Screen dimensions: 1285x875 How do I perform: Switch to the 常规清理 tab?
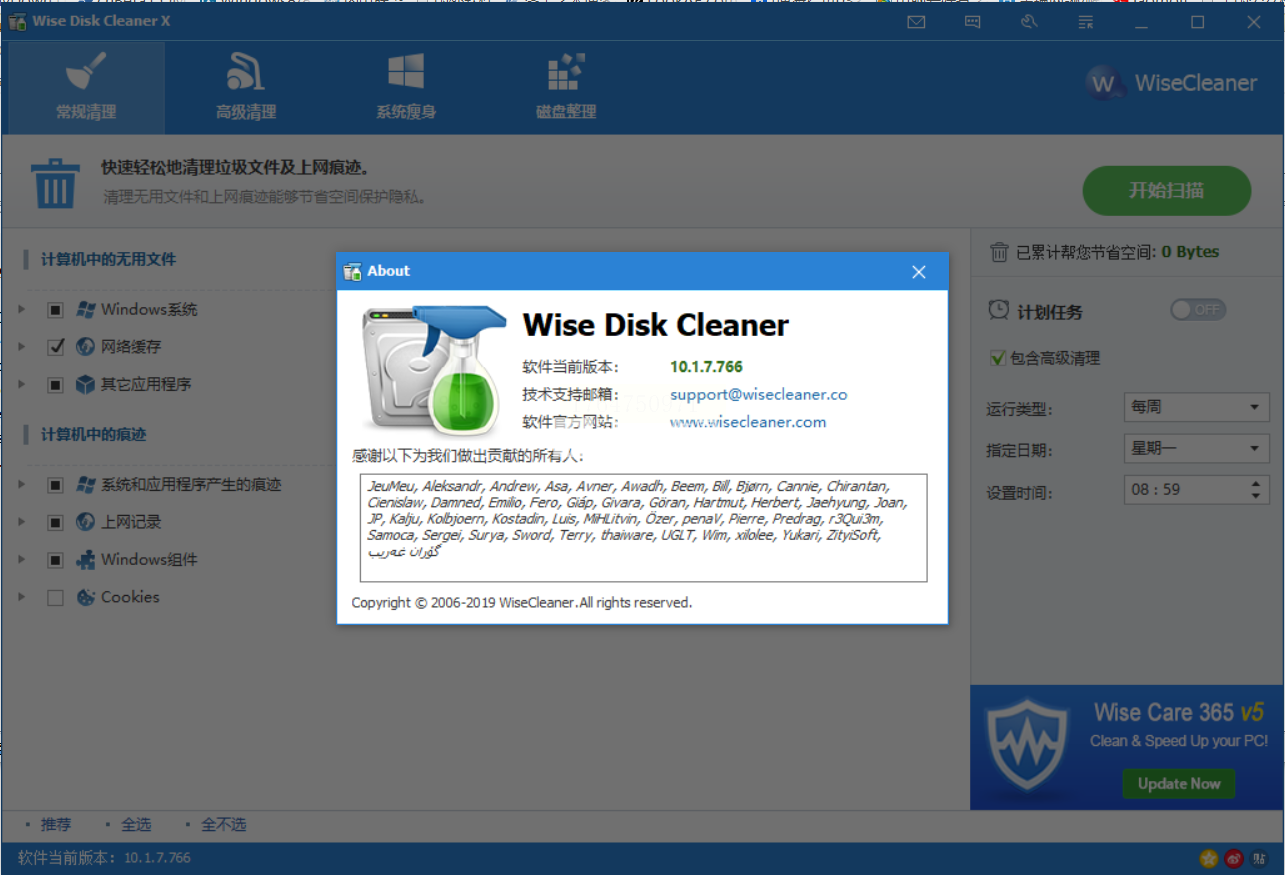[85, 87]
